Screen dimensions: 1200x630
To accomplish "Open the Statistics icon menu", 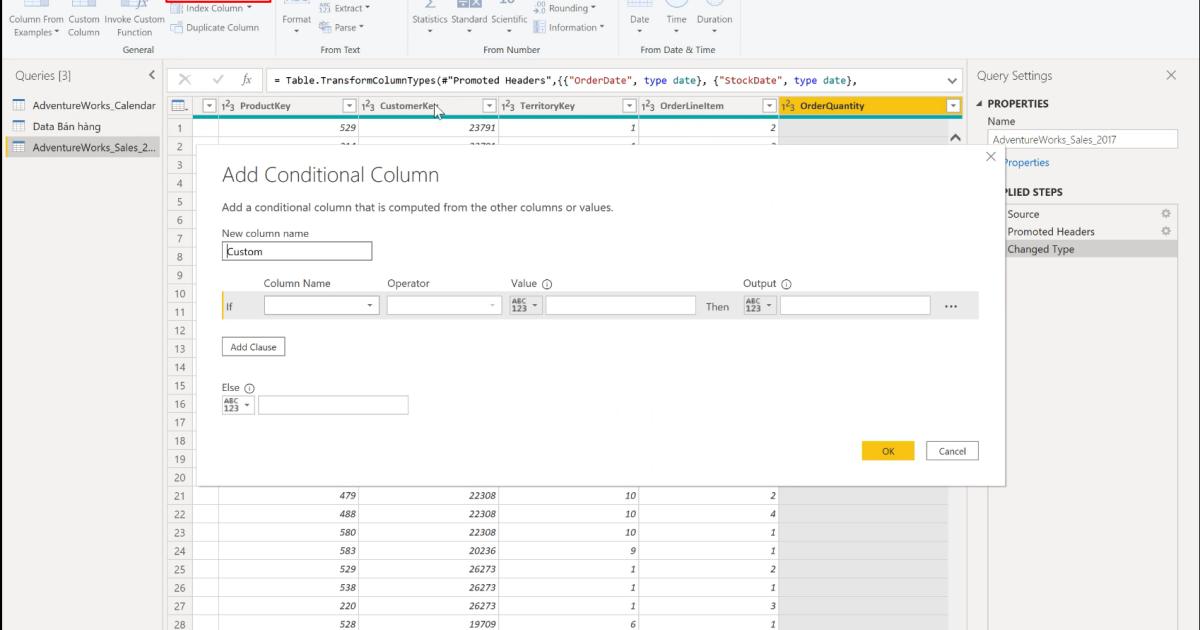I will [x=429, y=17].
